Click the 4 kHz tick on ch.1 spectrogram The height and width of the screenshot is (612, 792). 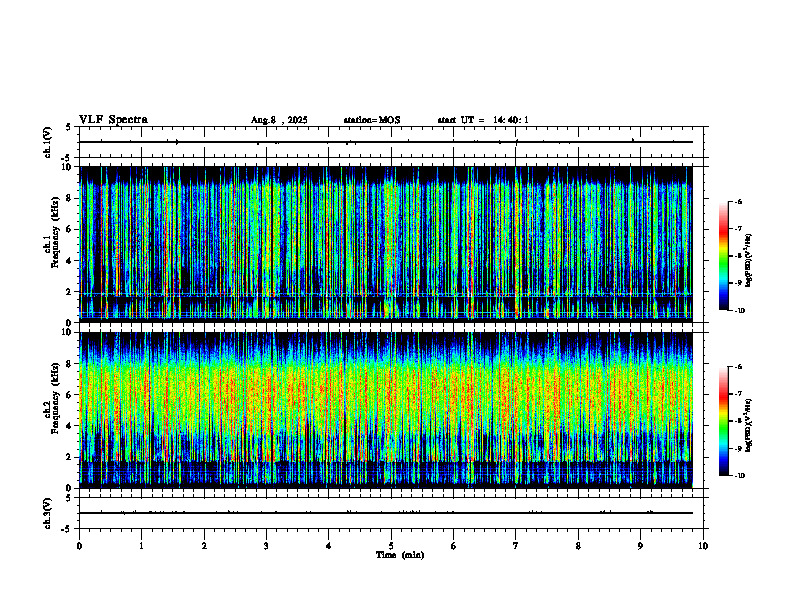(x=70, y=261)
